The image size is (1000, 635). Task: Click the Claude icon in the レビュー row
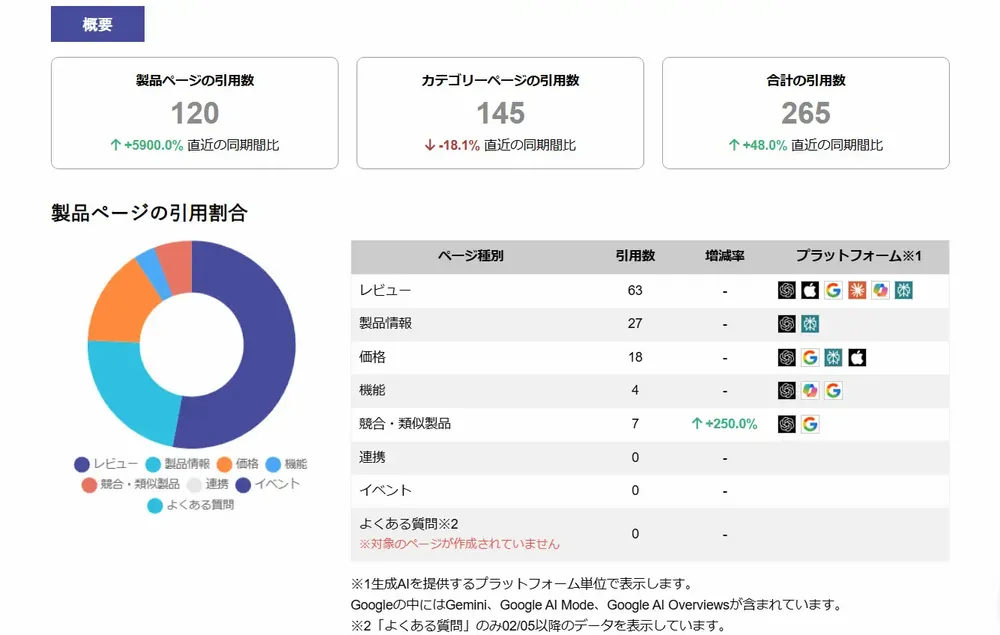856,289
